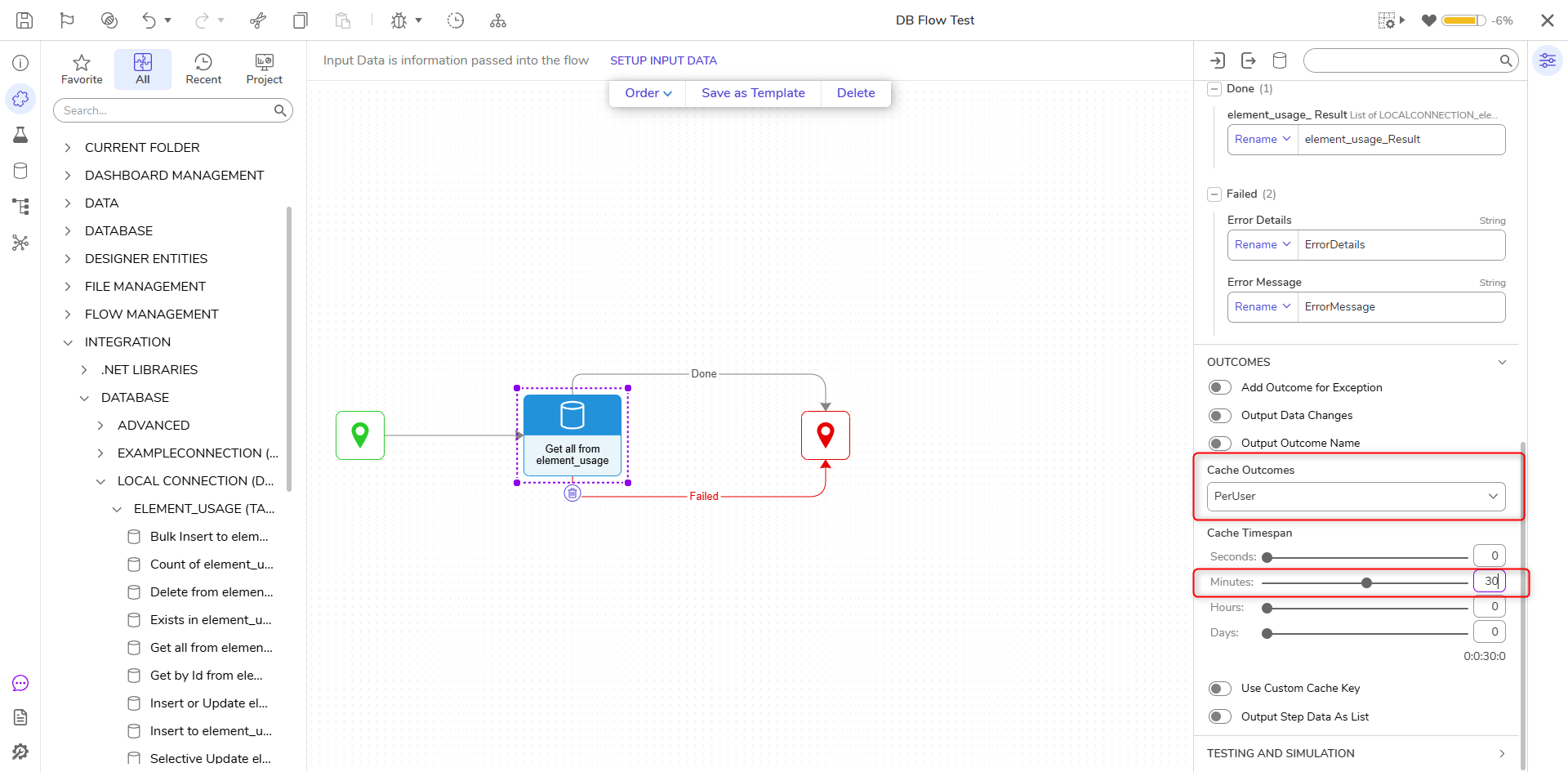The image size is (1568, 772).
Task: Click Save as Template button
Action: [x=753, y=93]
